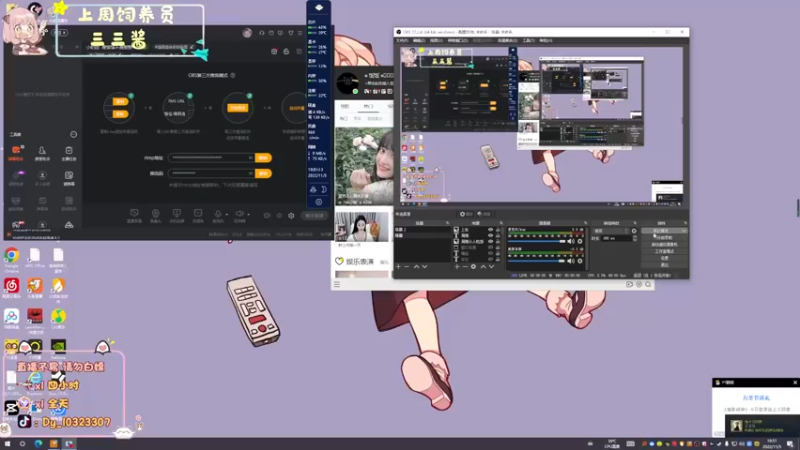Image resolution: width=800 pixels, height=450 pixels.
Task: Add a new source in OBS
Action: 457,267
